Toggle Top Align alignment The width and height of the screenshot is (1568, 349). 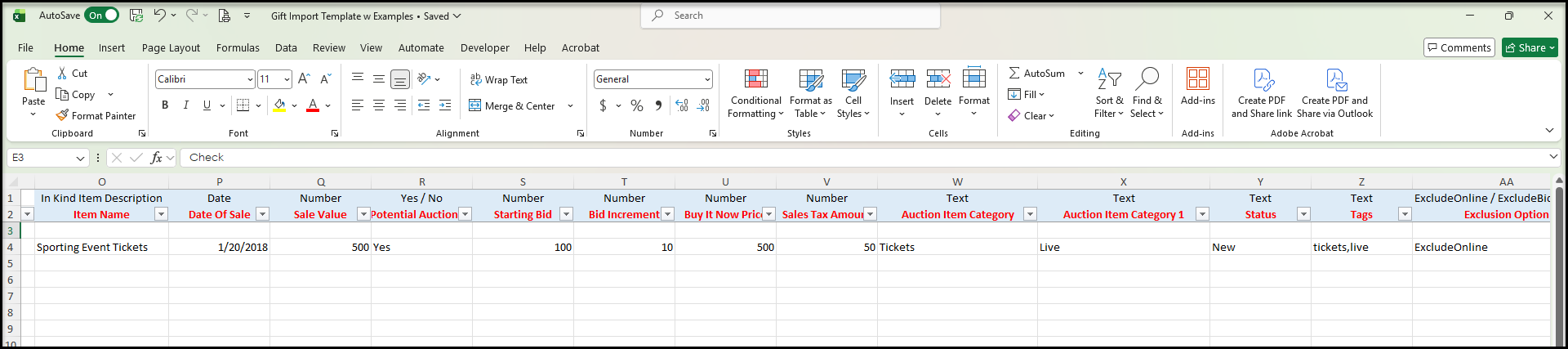pos(358,78)
